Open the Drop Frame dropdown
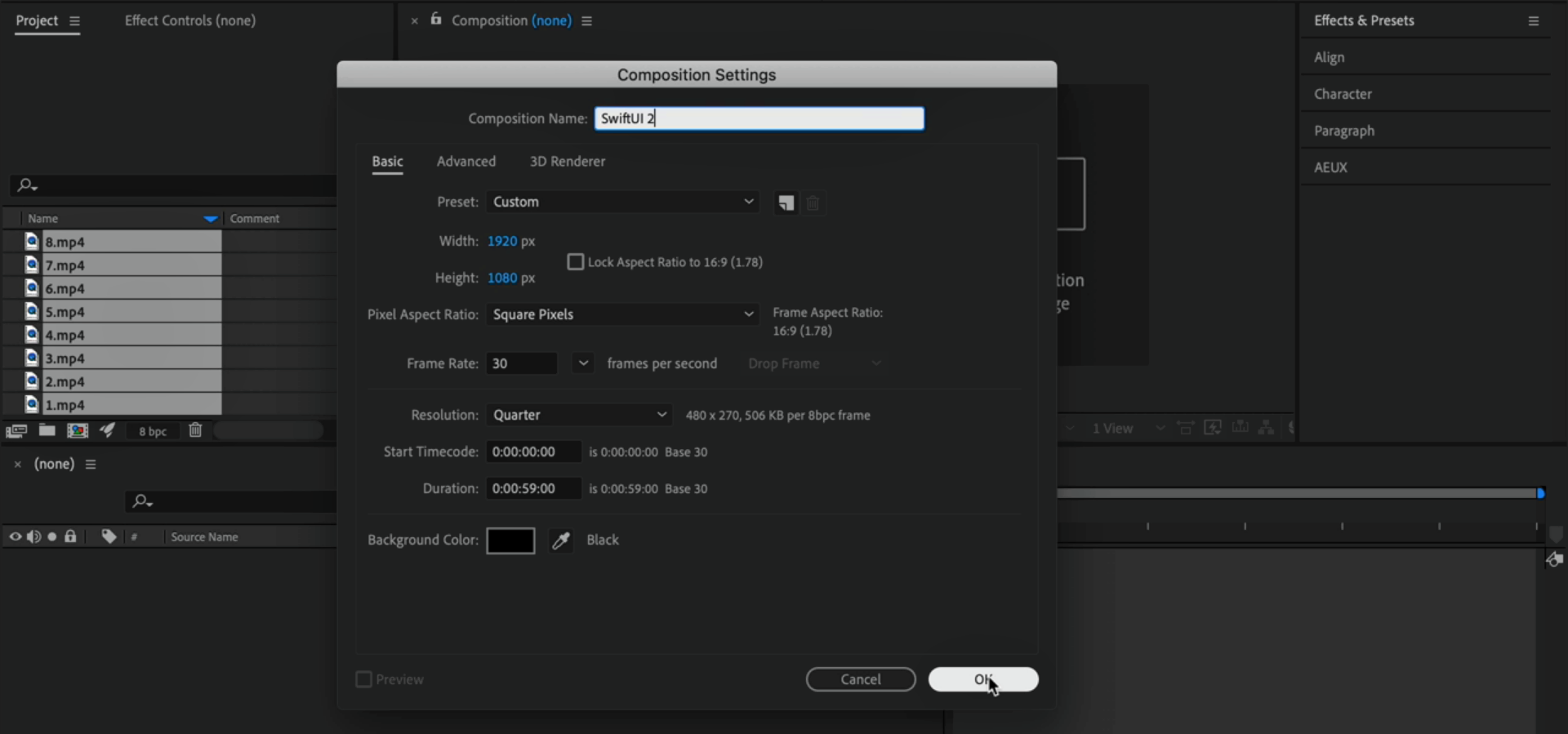This screenshot has height=734, width=1568. 814,363
